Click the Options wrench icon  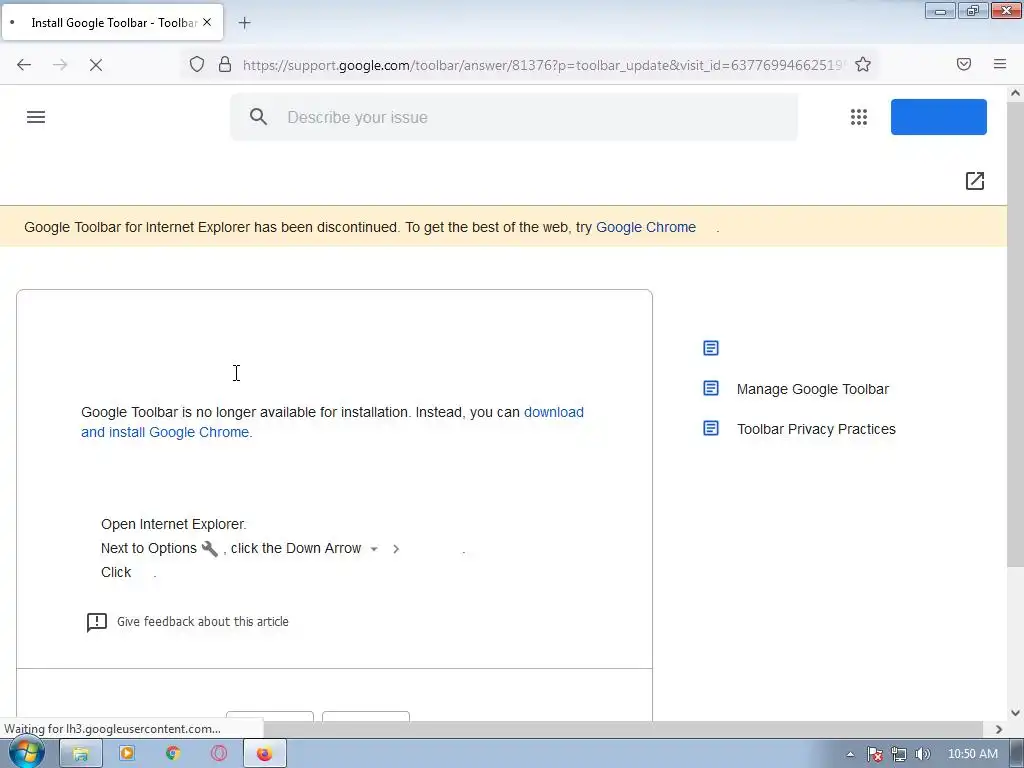210,549
